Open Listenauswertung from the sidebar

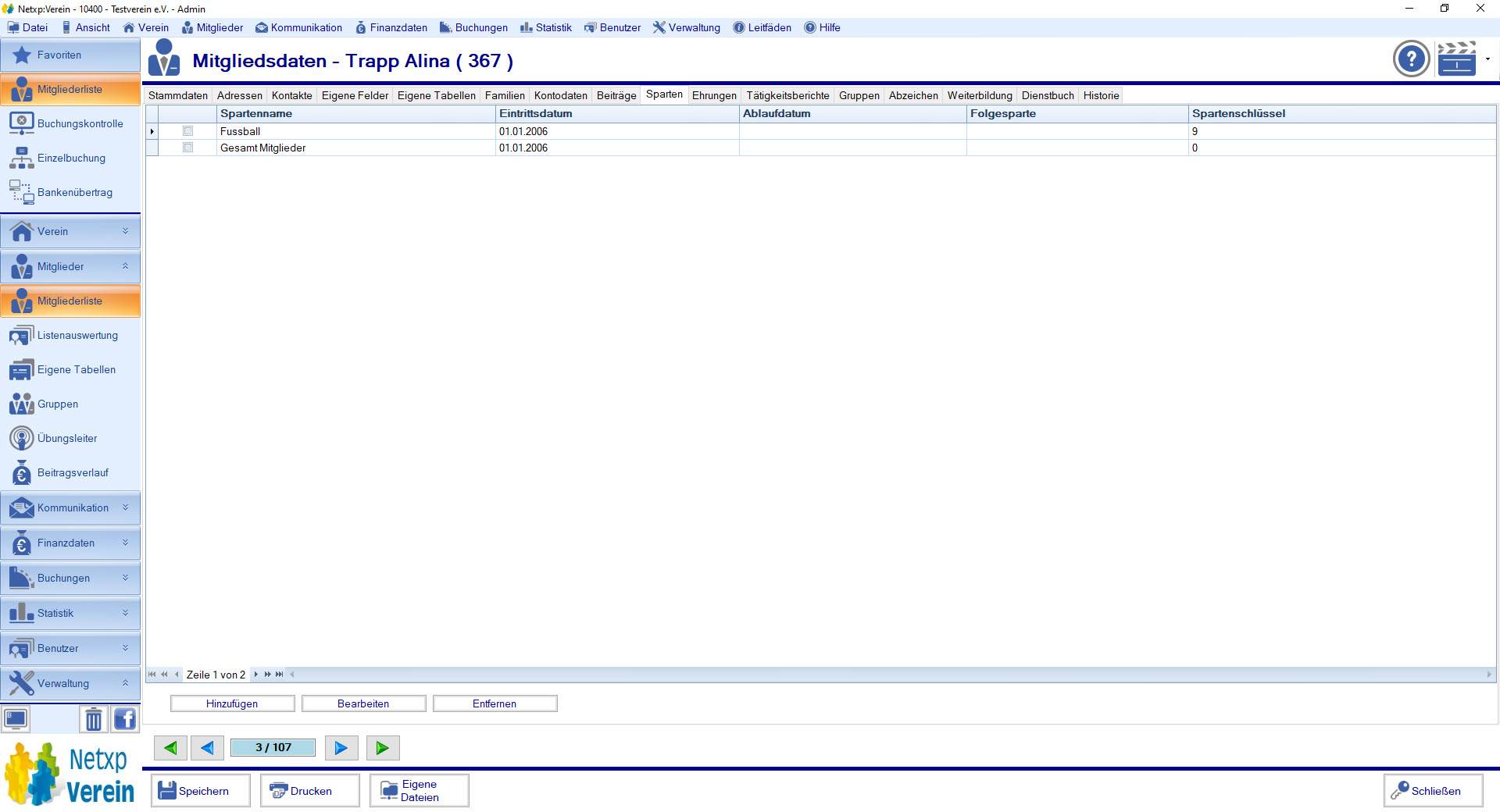pyautogui.click(x=70, y=336)
